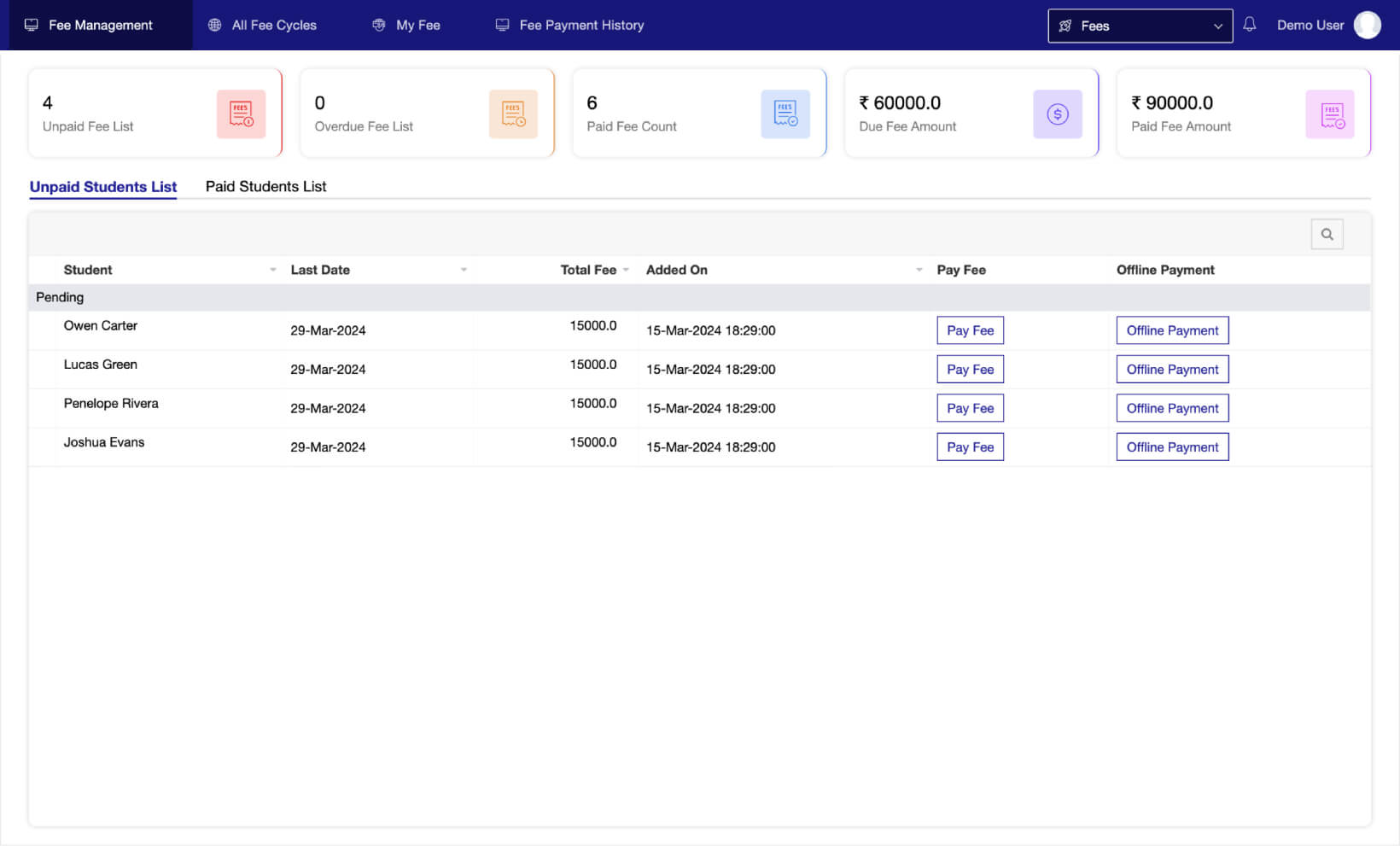The image size is (1400, 846).
Task: Open the Last Date column dropdown arrow
Action: [464, 270]
